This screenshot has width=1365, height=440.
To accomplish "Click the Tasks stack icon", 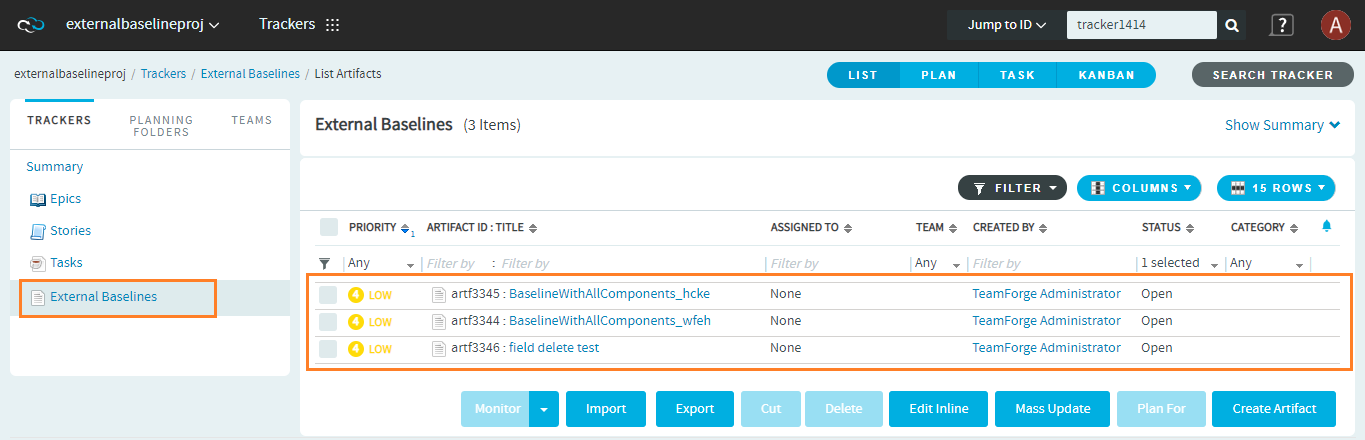I will click(38, 263).
